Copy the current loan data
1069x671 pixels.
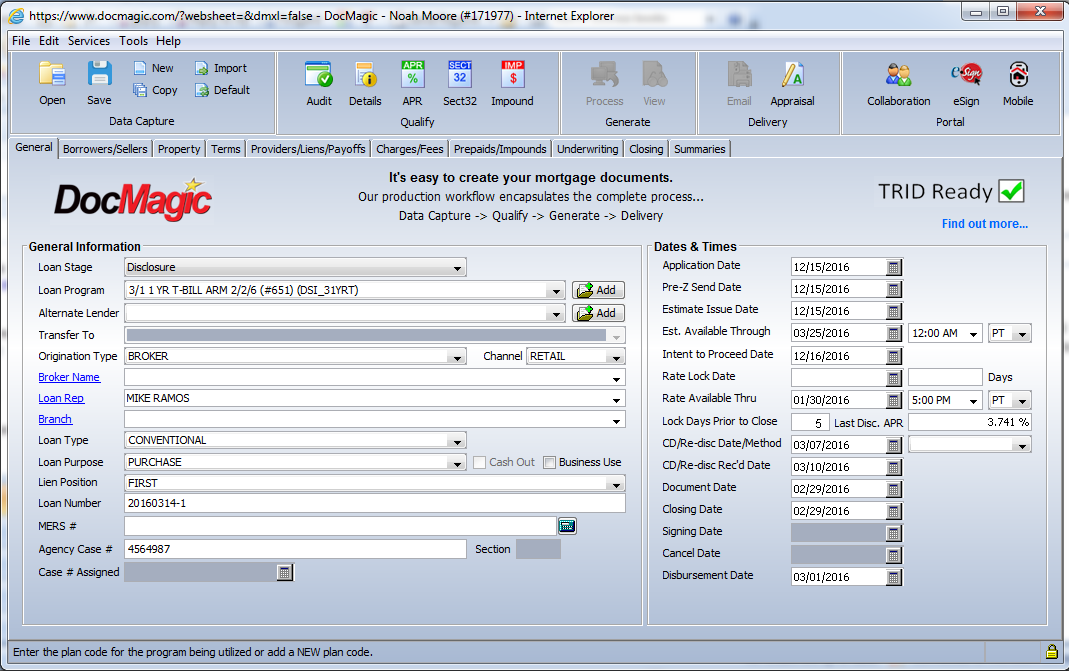tap(155, 90)
